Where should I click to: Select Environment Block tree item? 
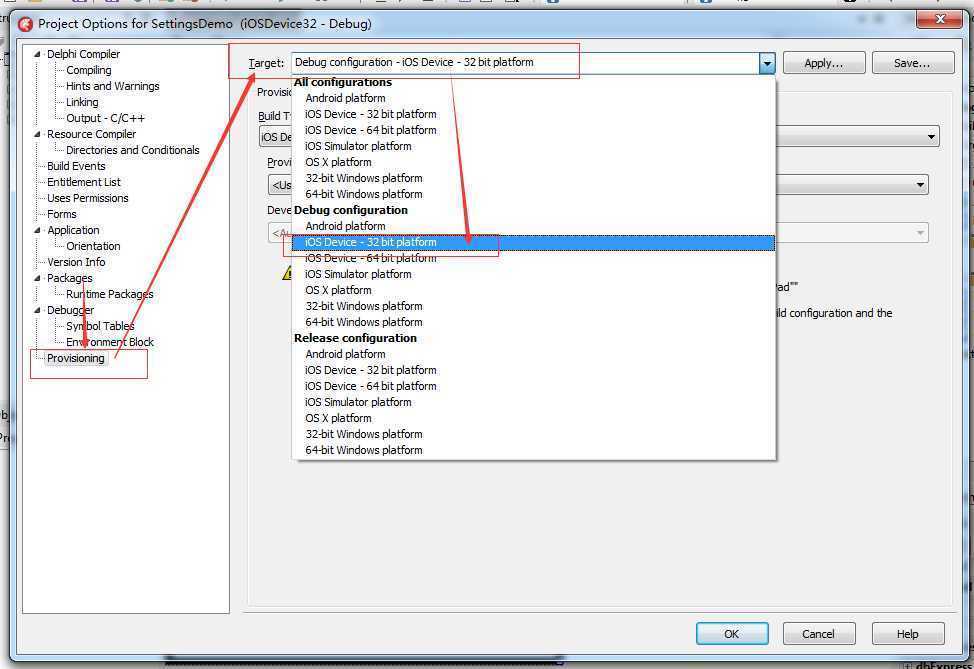(x=110, y=342)
